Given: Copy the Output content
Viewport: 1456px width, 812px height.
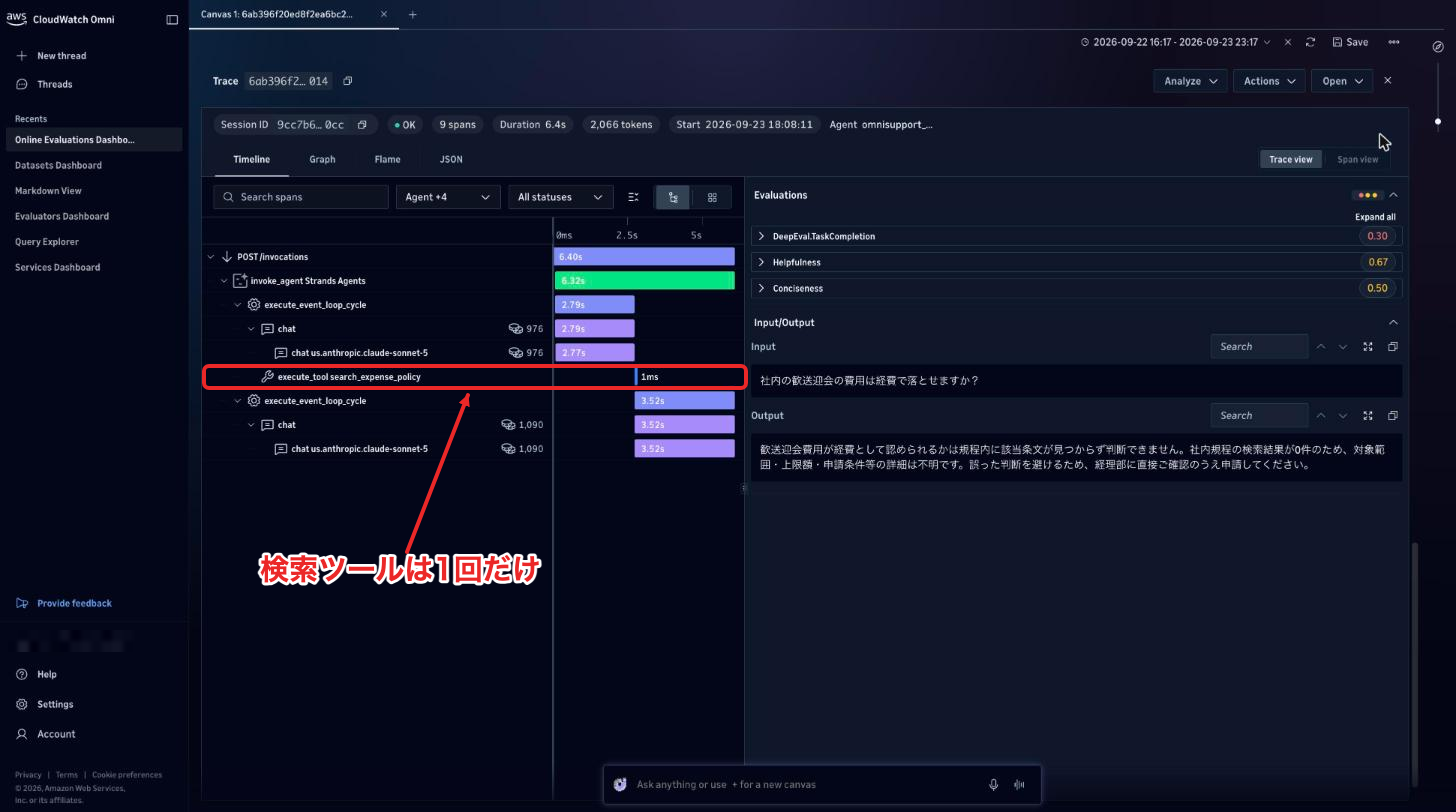Looking at the screenshot, I should (x=1392, y=415).
